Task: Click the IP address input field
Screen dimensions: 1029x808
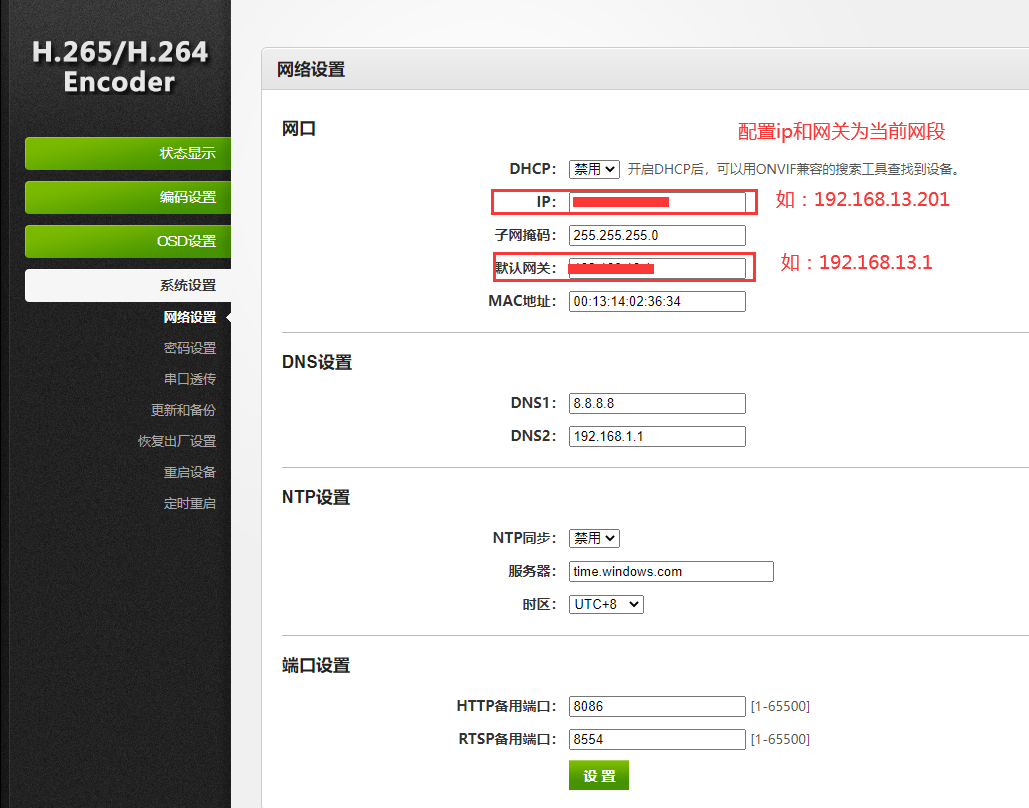Action: point(657,202)
